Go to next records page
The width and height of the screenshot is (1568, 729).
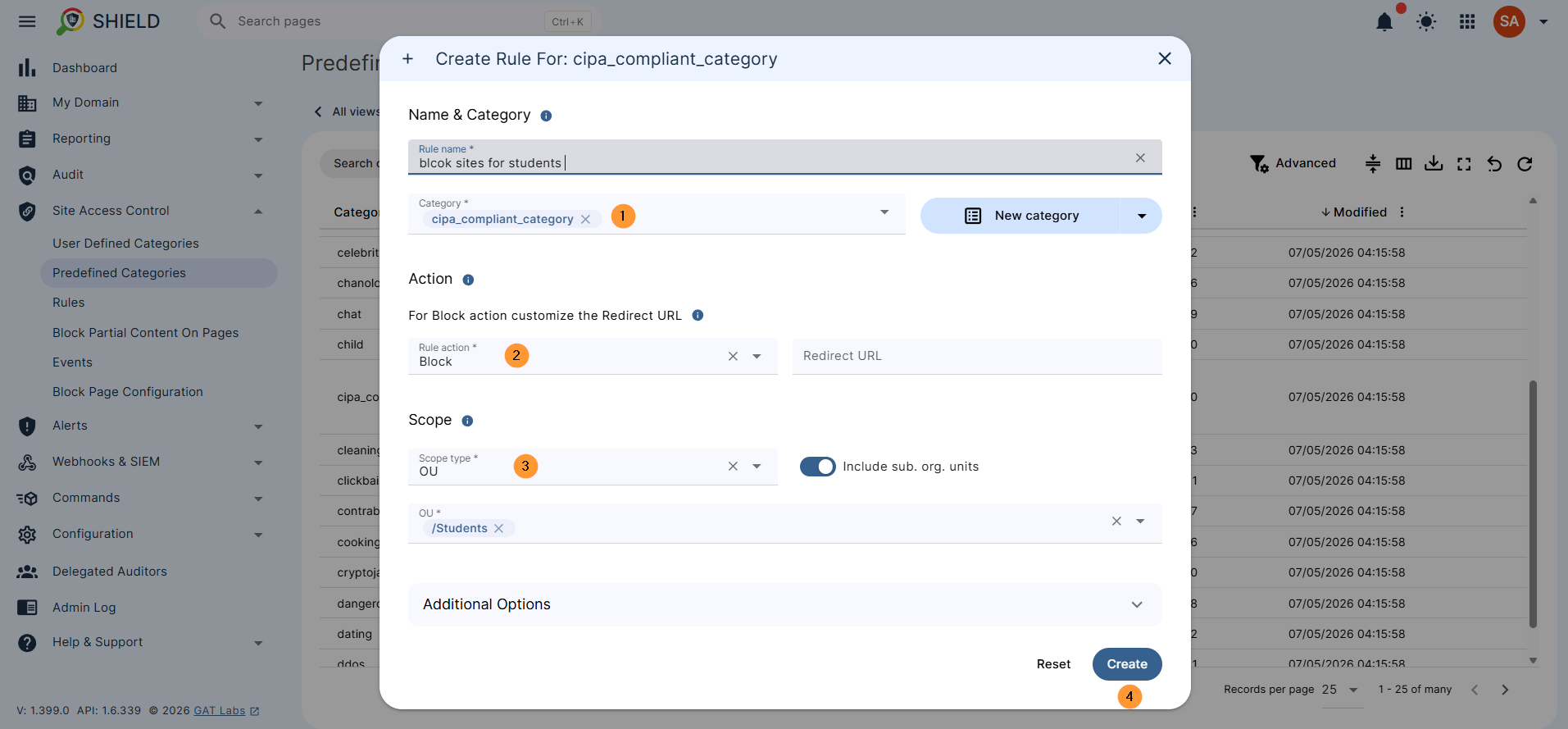(x=1505, y=690)
